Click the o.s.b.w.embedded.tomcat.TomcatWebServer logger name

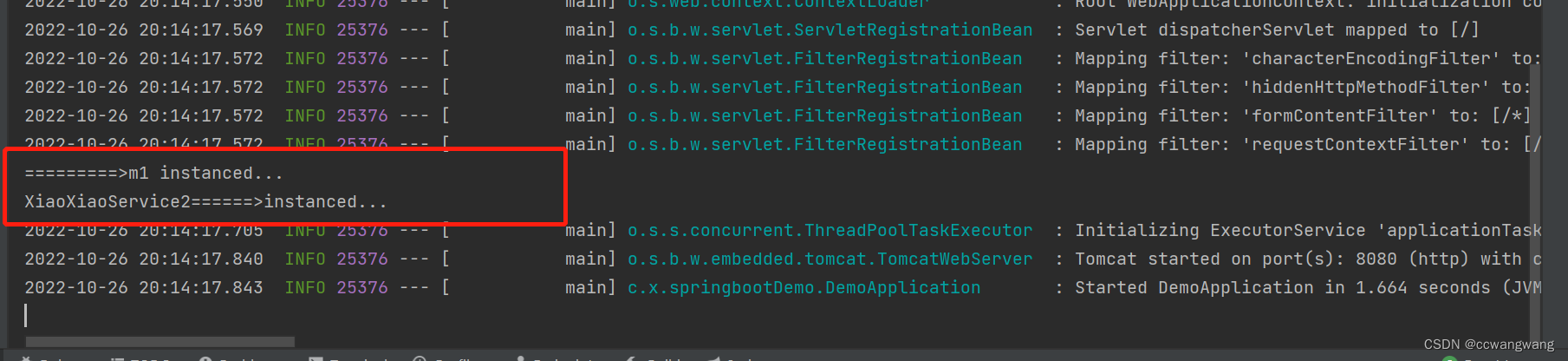point(830,259)
